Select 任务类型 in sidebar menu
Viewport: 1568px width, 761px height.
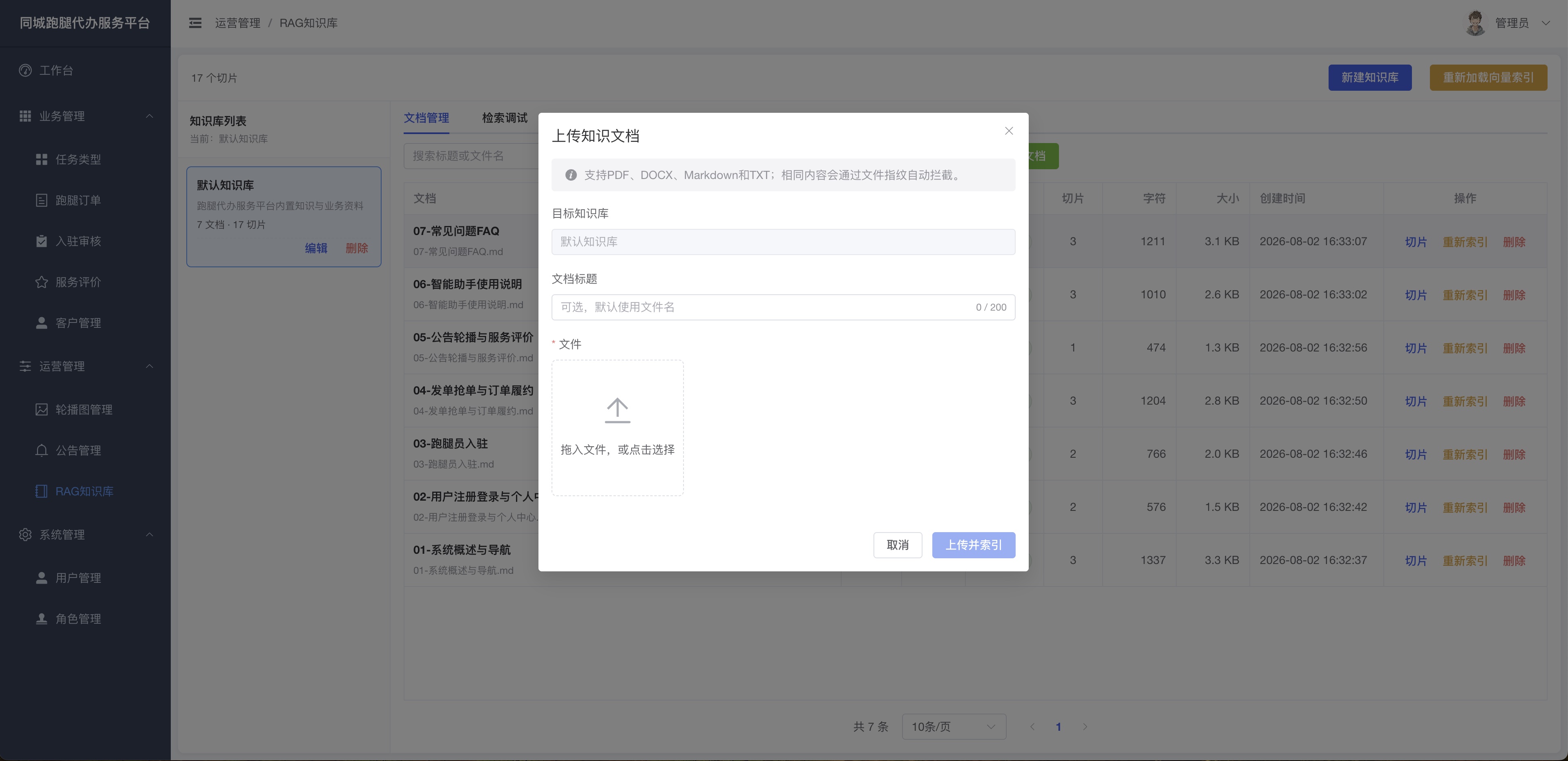point(78,159)
